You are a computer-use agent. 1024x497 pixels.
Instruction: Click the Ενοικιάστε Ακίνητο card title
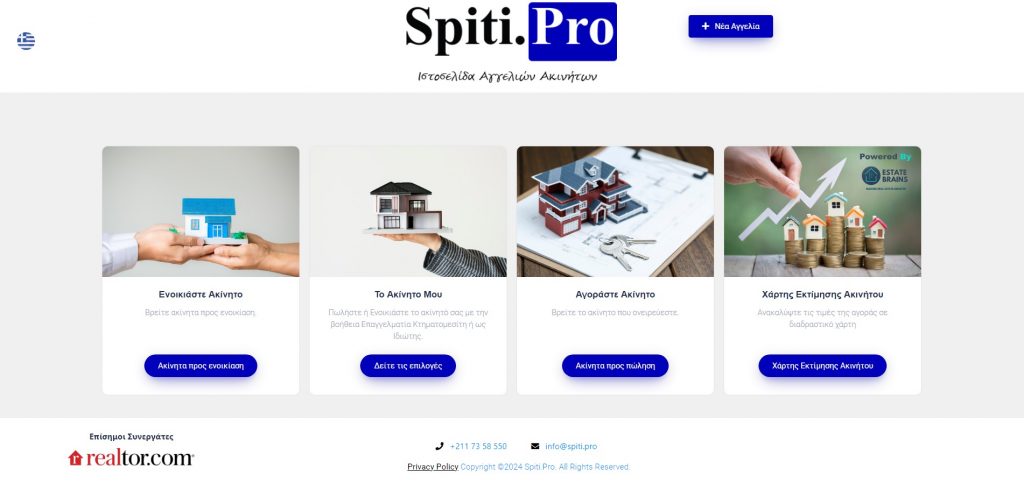coord(200,295)
